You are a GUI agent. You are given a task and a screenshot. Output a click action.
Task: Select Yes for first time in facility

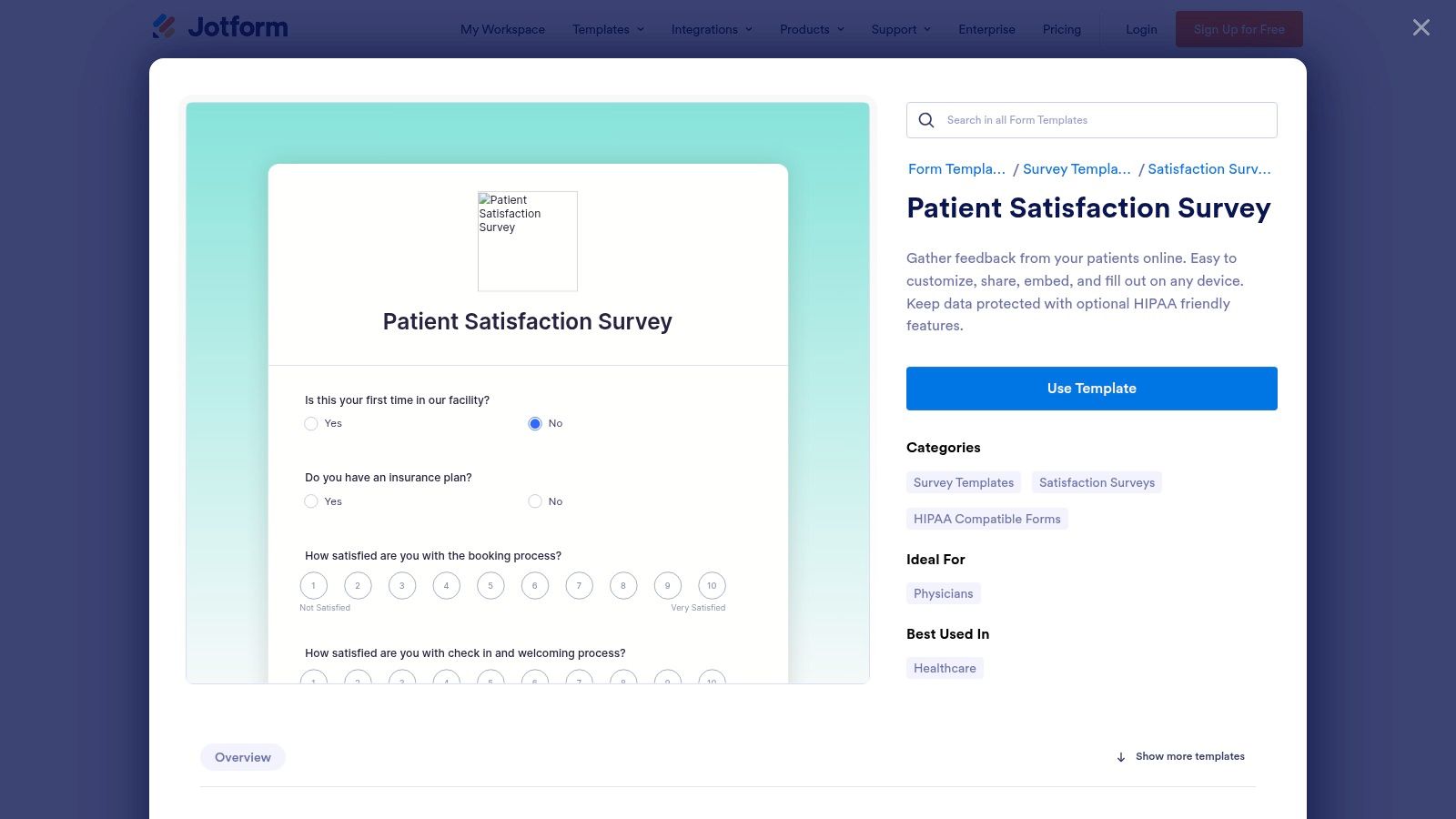[310, 423]
